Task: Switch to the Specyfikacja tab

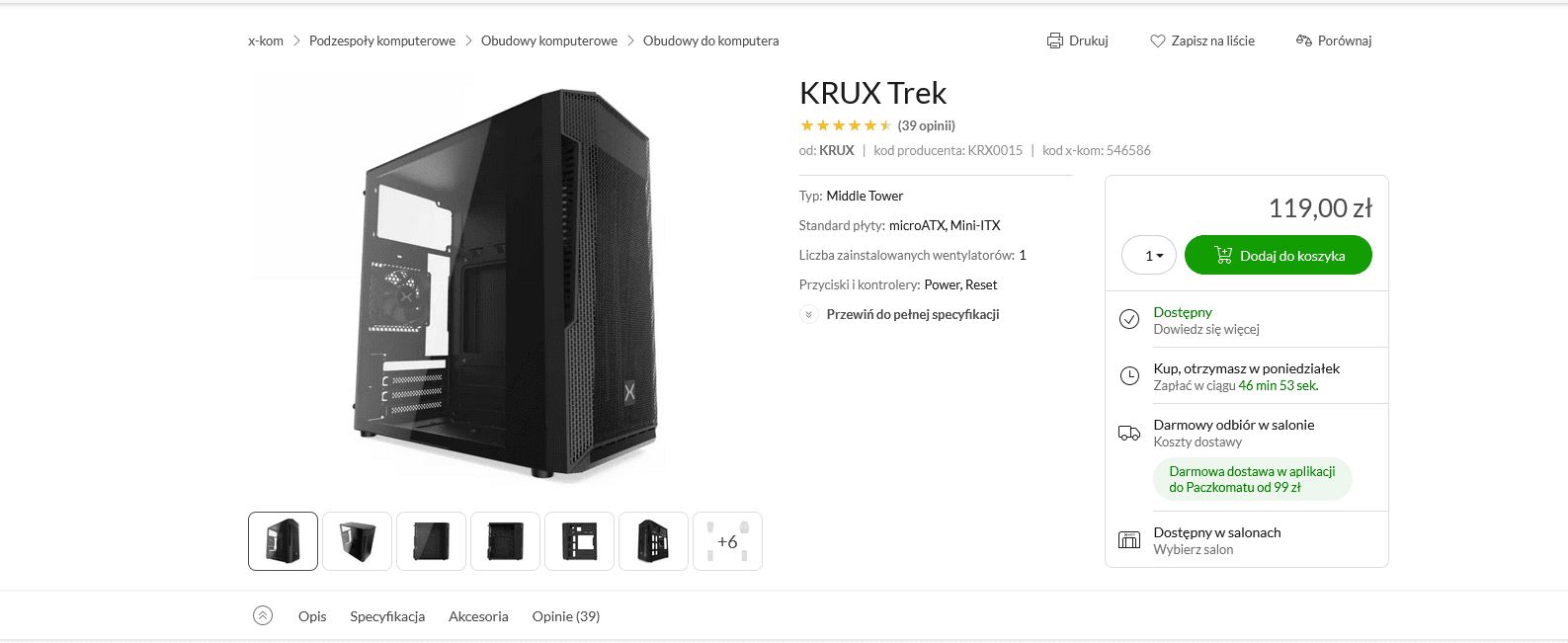Action: (387, 616)
